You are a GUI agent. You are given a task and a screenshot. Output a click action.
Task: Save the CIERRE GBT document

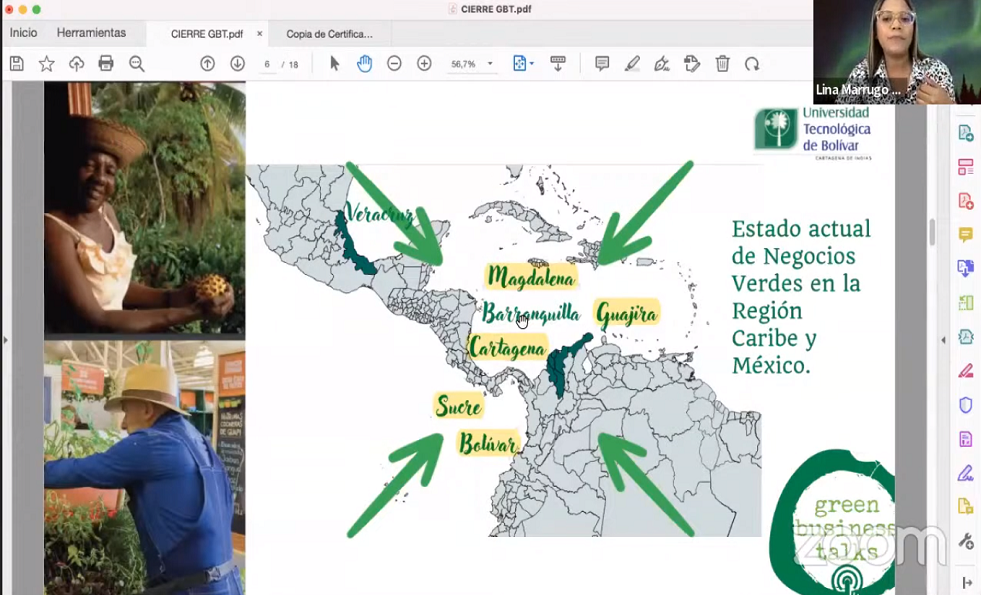coord(15,64)
